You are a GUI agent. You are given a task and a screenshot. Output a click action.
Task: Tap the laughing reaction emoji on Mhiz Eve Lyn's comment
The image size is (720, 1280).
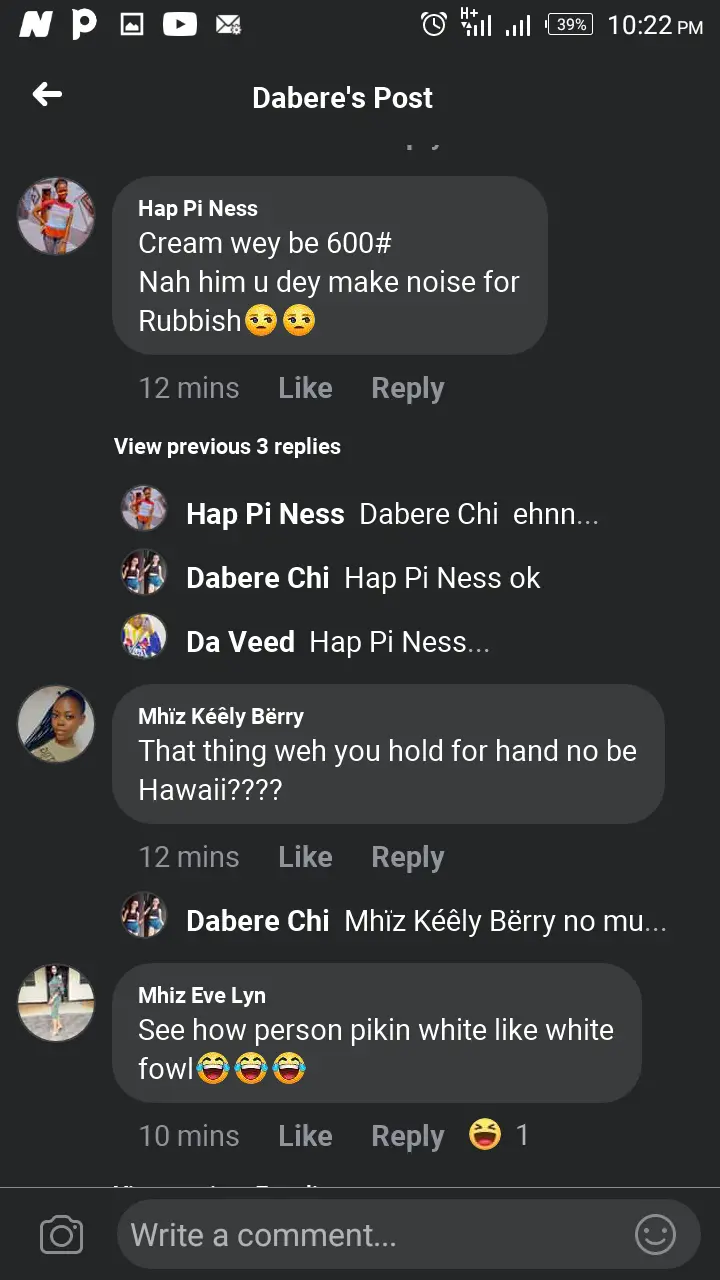coord(485,1135)
